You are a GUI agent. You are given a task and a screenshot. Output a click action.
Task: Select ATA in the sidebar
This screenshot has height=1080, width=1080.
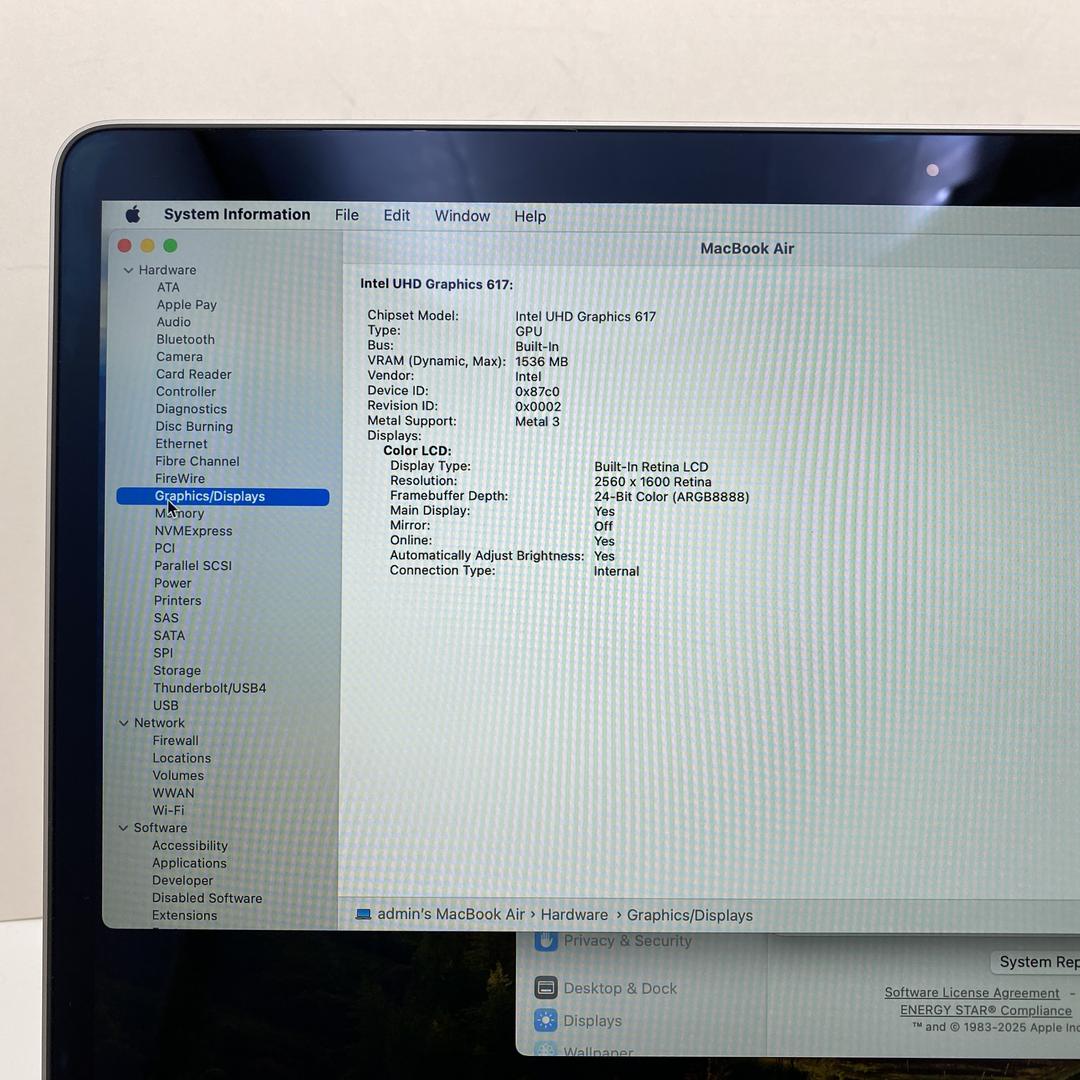(168, 287)
